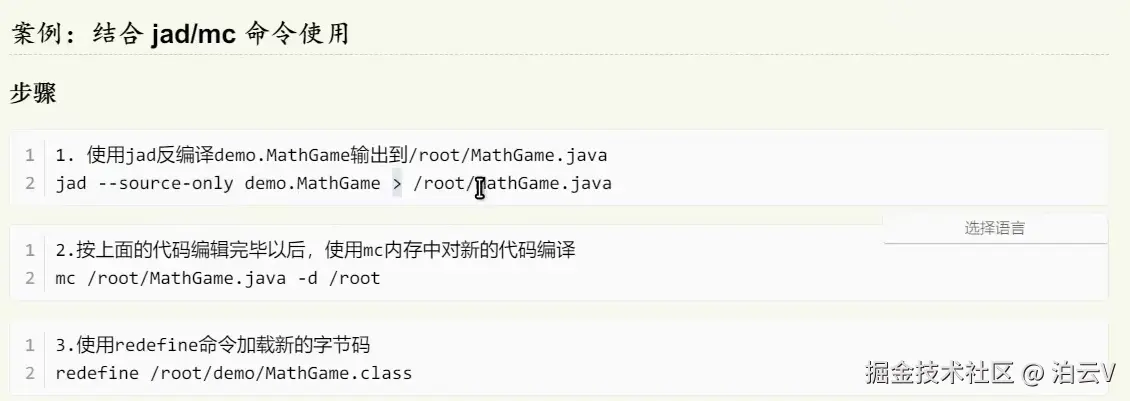Click the mc keyword starting the compile command
The image size is (1130, 401).
point(66,278)
